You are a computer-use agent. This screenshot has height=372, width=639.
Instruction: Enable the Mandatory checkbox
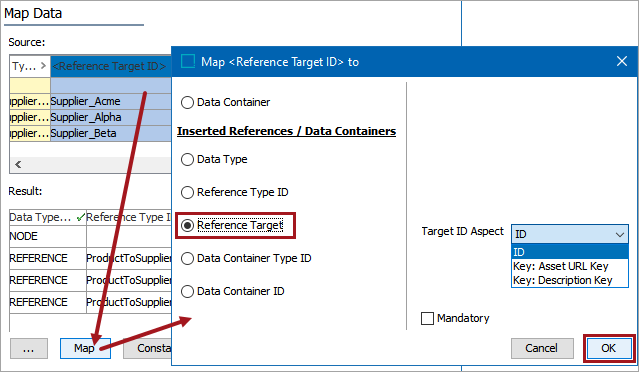pos(427,318)
